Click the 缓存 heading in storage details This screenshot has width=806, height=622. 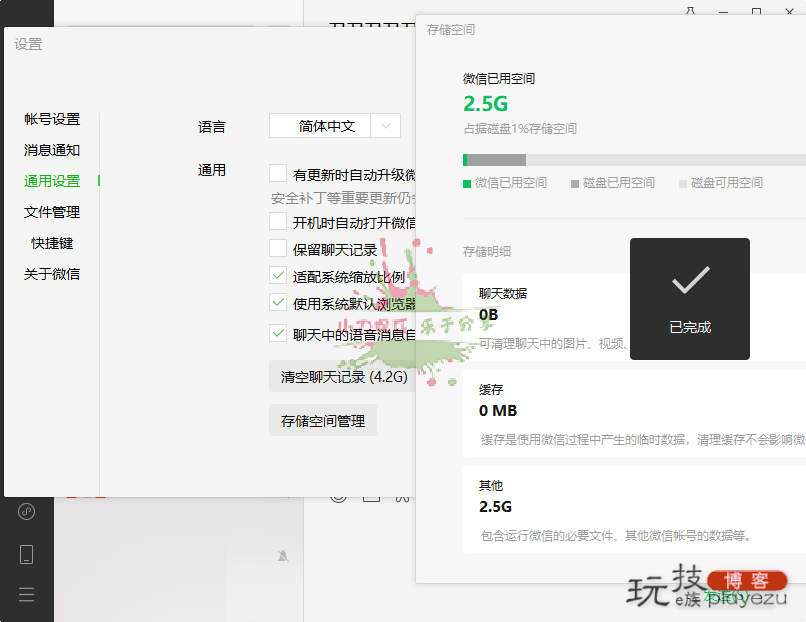(x=491, y=390)
